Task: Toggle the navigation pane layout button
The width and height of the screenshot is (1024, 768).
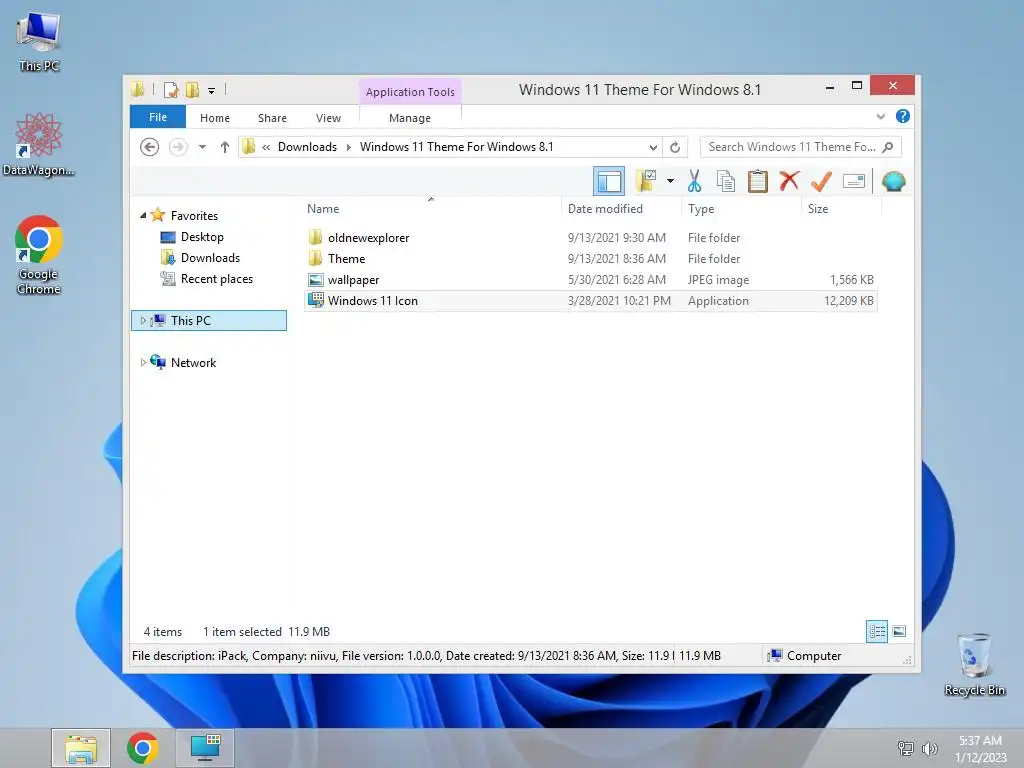Action: click(609, 182)
